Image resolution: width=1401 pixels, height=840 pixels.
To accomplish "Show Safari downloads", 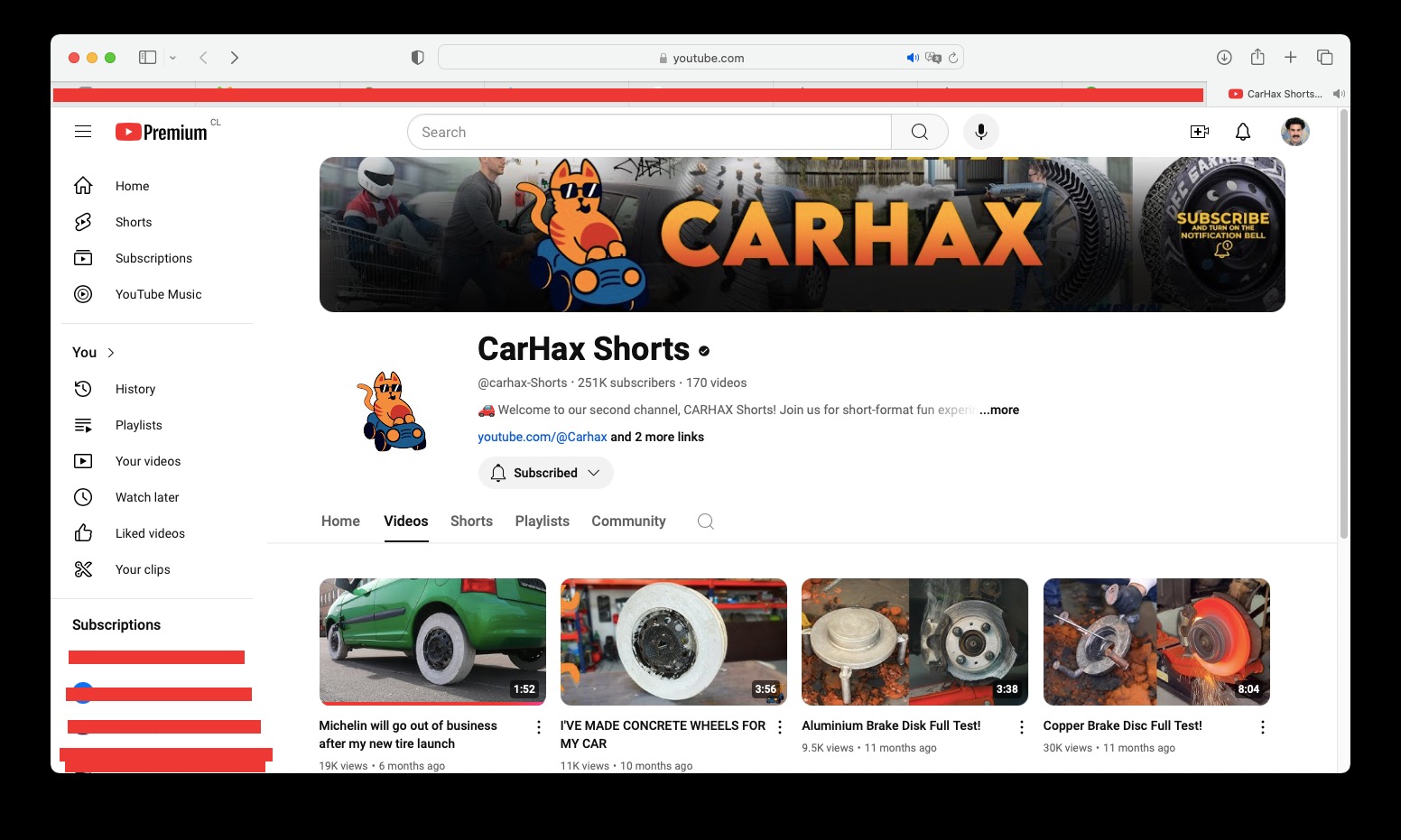I will [x=1224, y=57].
